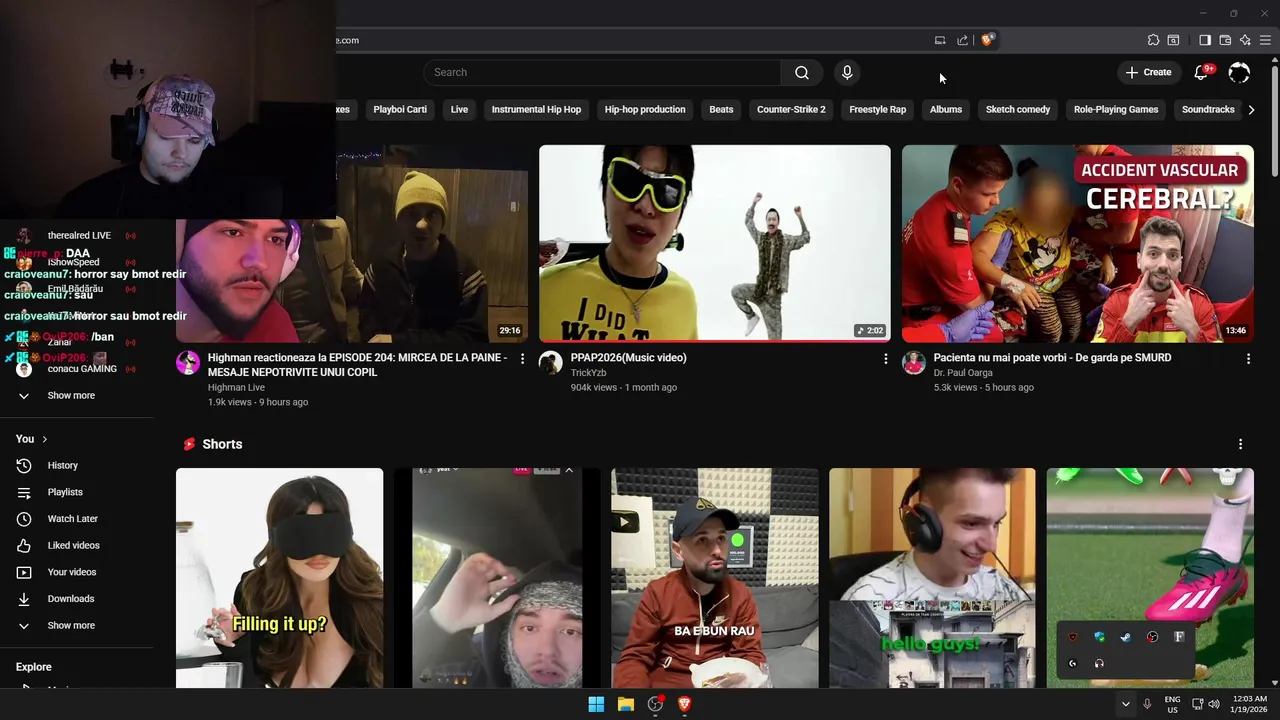Image resolution: width=1280 pixels, height=720 pixels.
Task: Open the taskbar clock showing 12:03 AM
Action: tap(1250, 704)
